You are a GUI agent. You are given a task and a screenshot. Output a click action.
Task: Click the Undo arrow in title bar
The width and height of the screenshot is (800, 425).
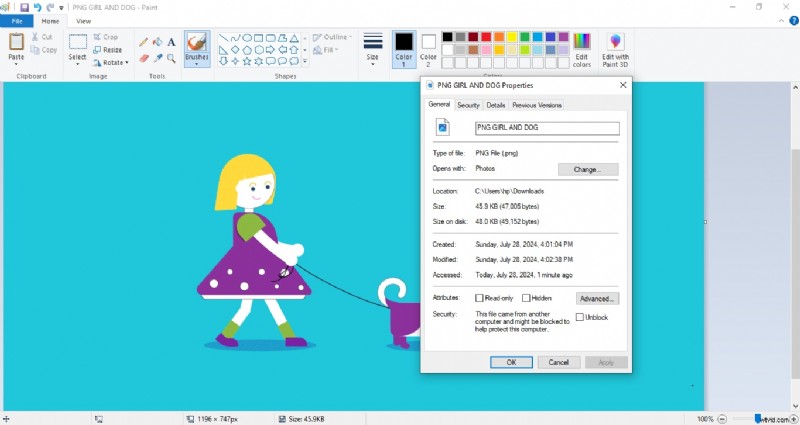[37, 7]
